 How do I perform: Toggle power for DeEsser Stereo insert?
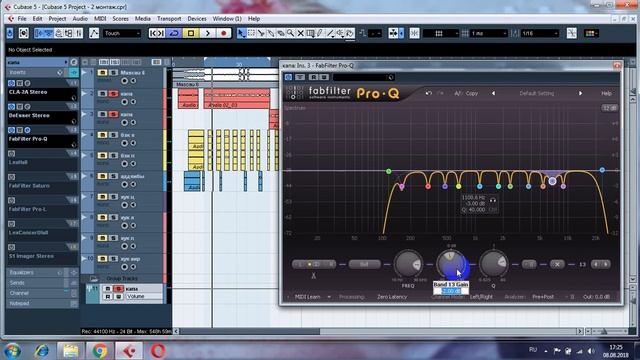11,107
